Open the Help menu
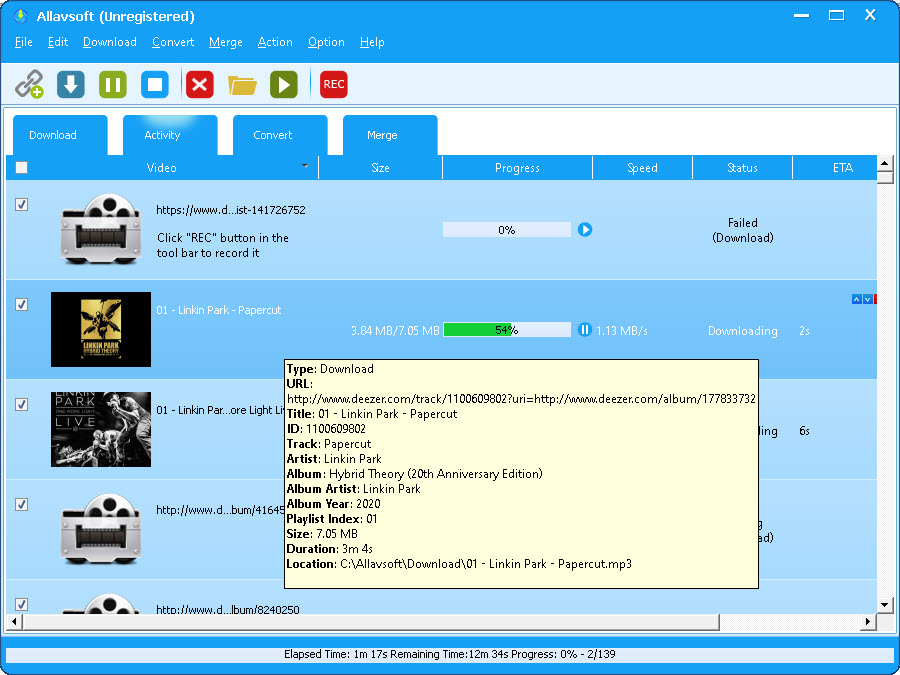Screen dimensions: 900x675 point(372,42)
